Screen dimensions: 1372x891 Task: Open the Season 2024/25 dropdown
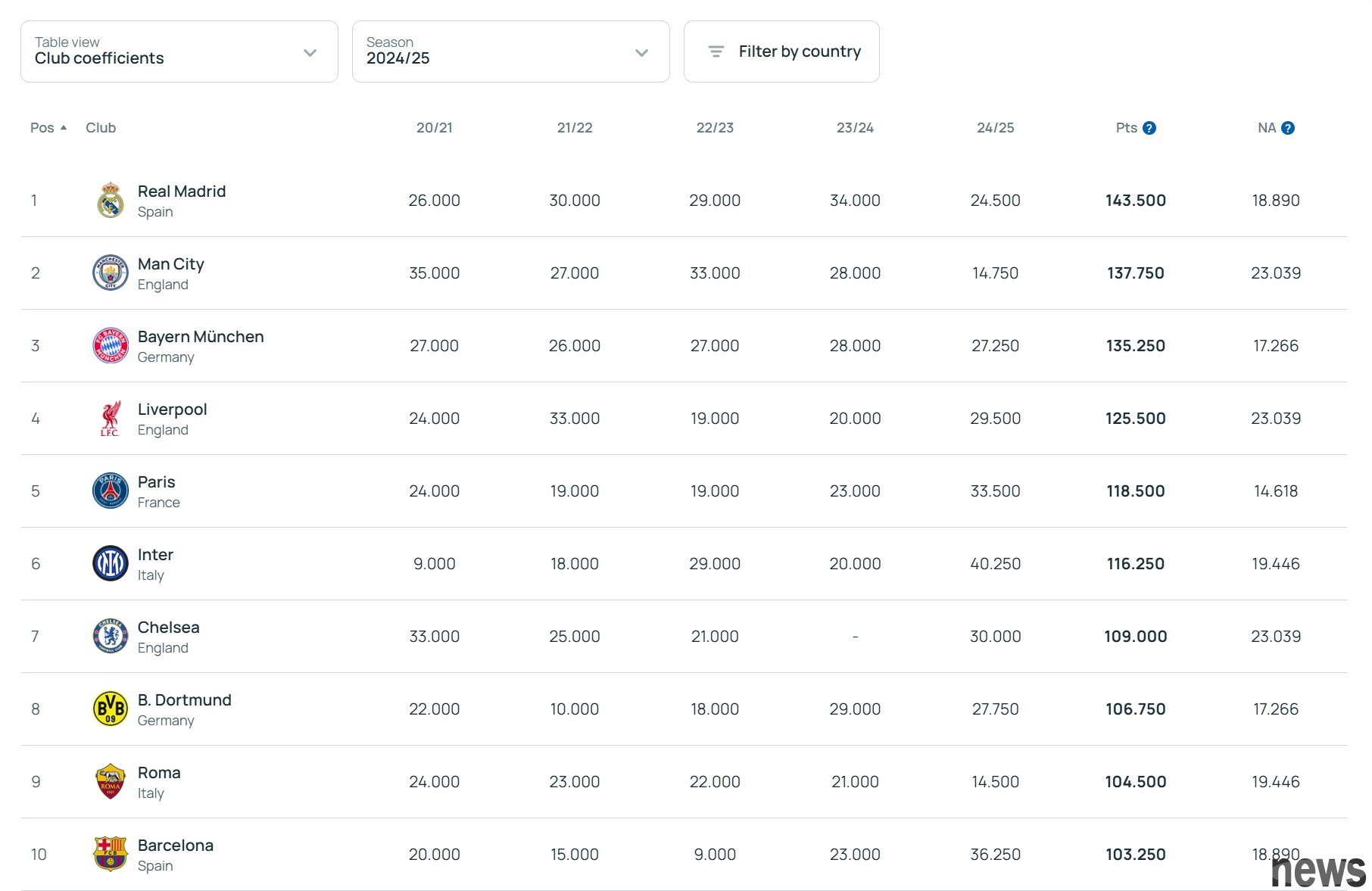pyautogui.click(x=511, y=51)
